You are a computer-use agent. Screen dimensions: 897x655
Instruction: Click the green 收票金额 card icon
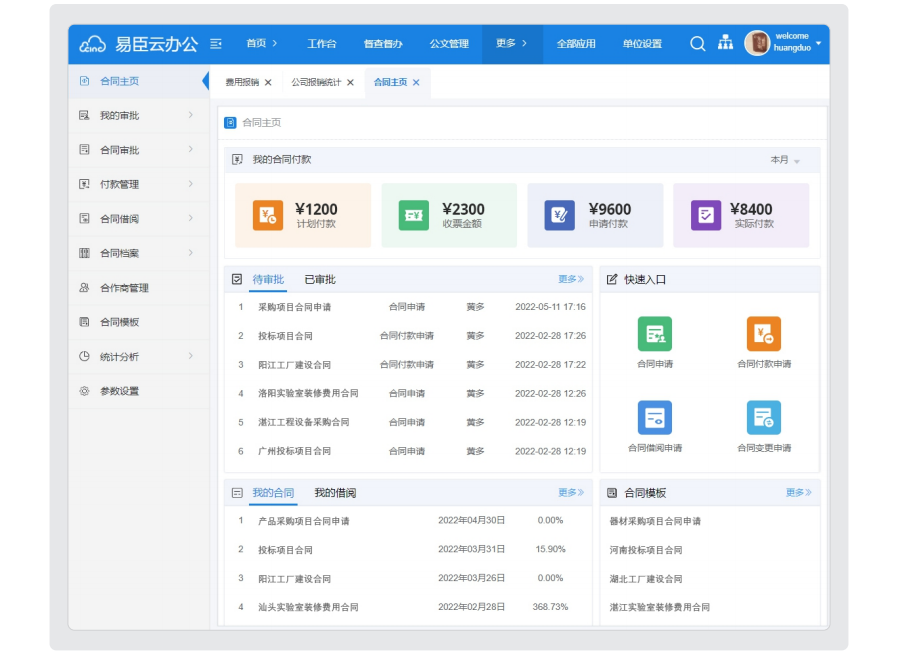[x=414, y=215]
